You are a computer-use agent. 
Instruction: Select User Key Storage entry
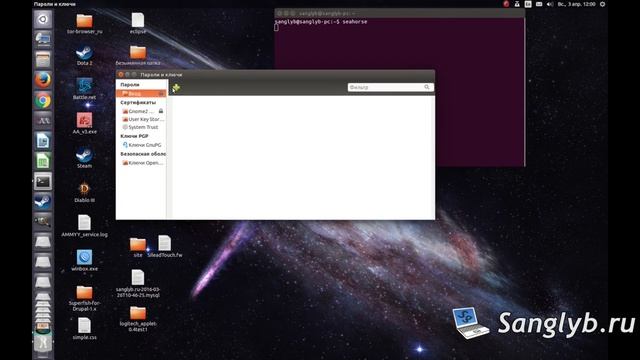[143, 119]
